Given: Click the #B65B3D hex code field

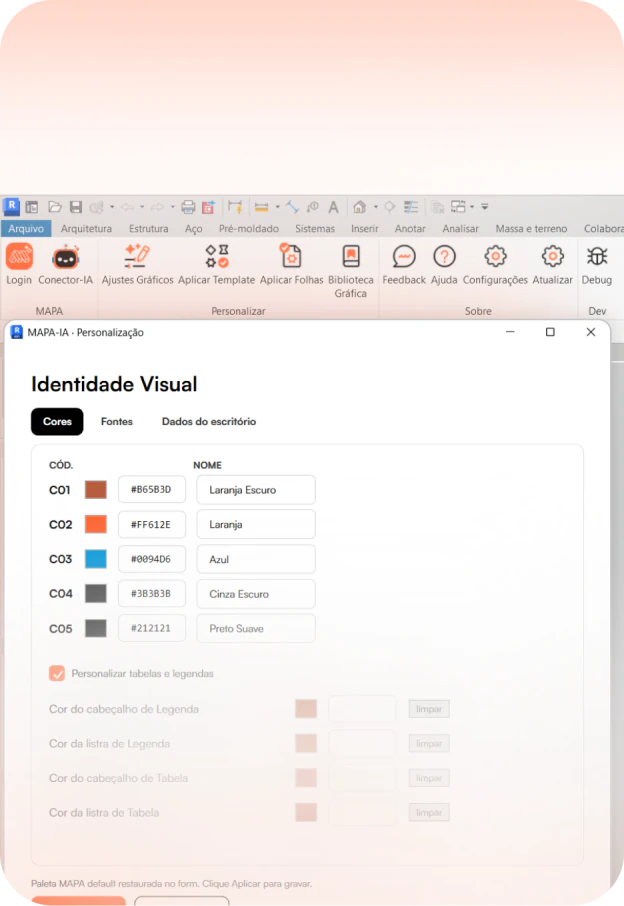Looking at the screenshot, I should pyautogui.click(x=152, y=489).
